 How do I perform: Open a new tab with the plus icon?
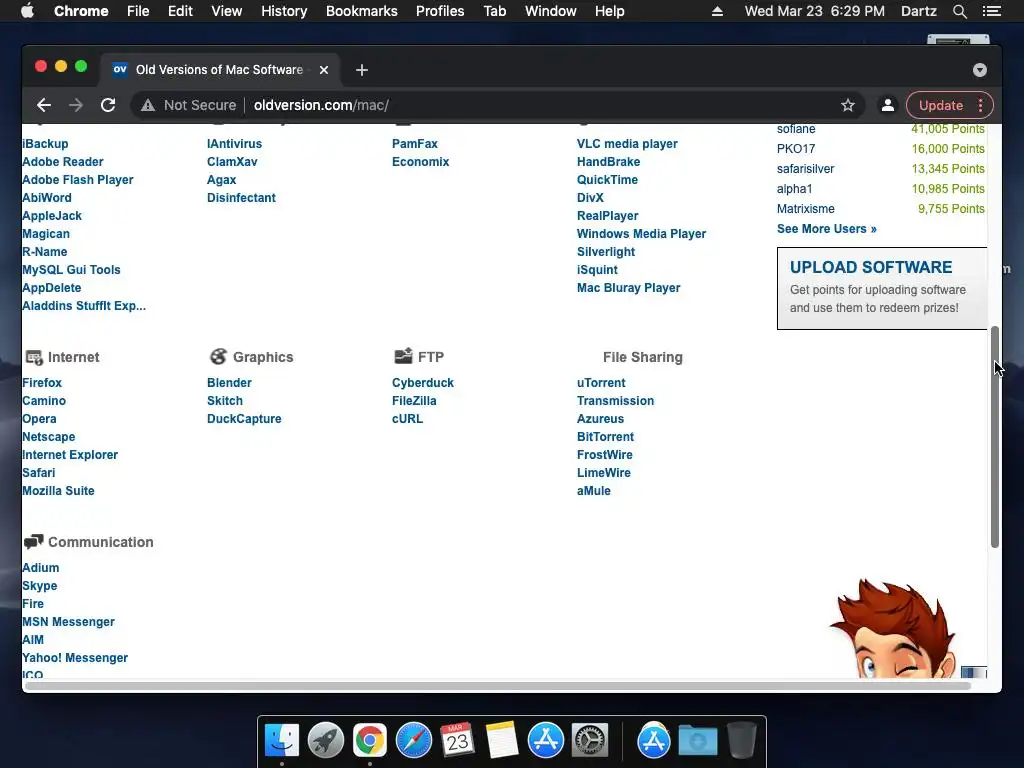pos(362,70)
